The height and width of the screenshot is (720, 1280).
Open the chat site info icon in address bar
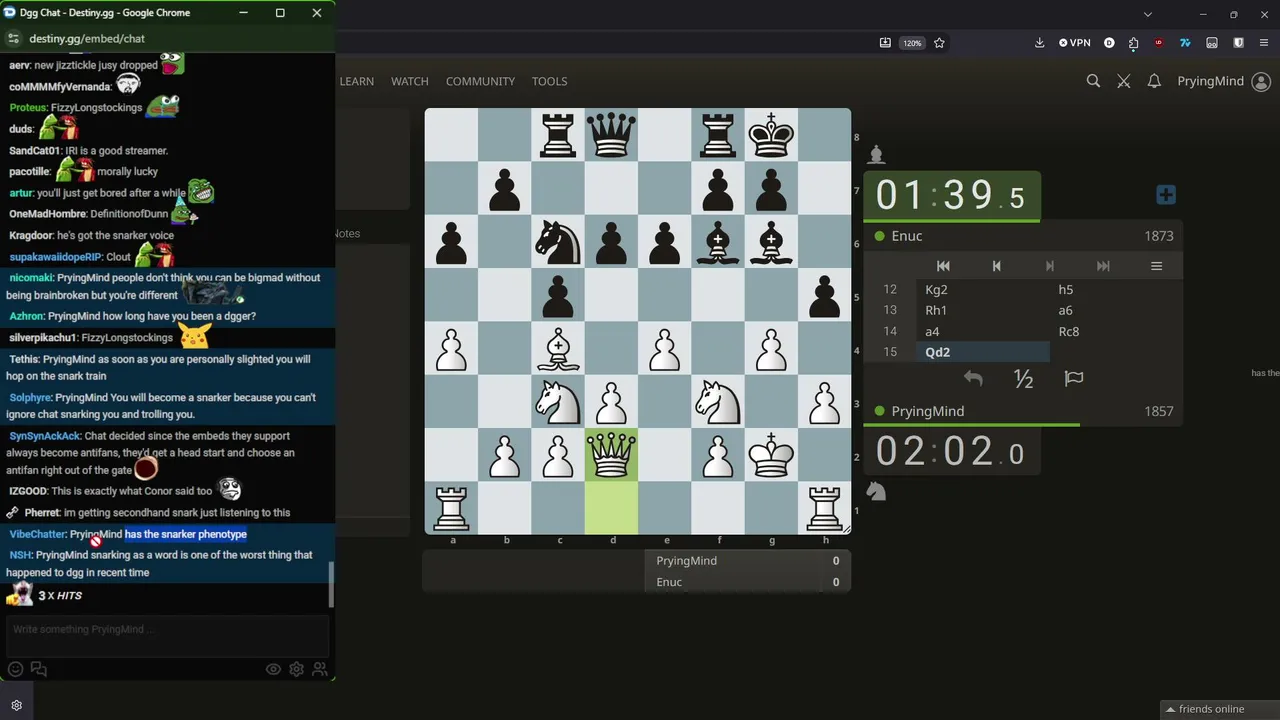pos(13,38)
